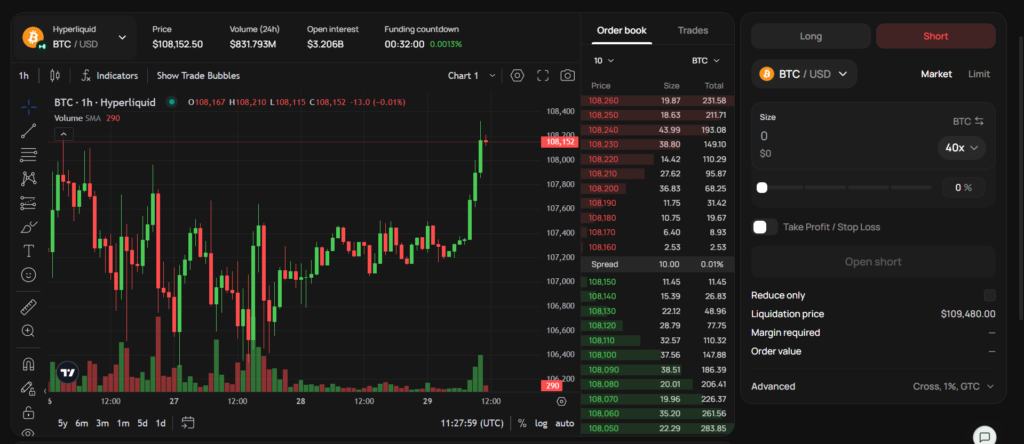
Task: Select the brush drawing tool
Action: tap(28, 227)
